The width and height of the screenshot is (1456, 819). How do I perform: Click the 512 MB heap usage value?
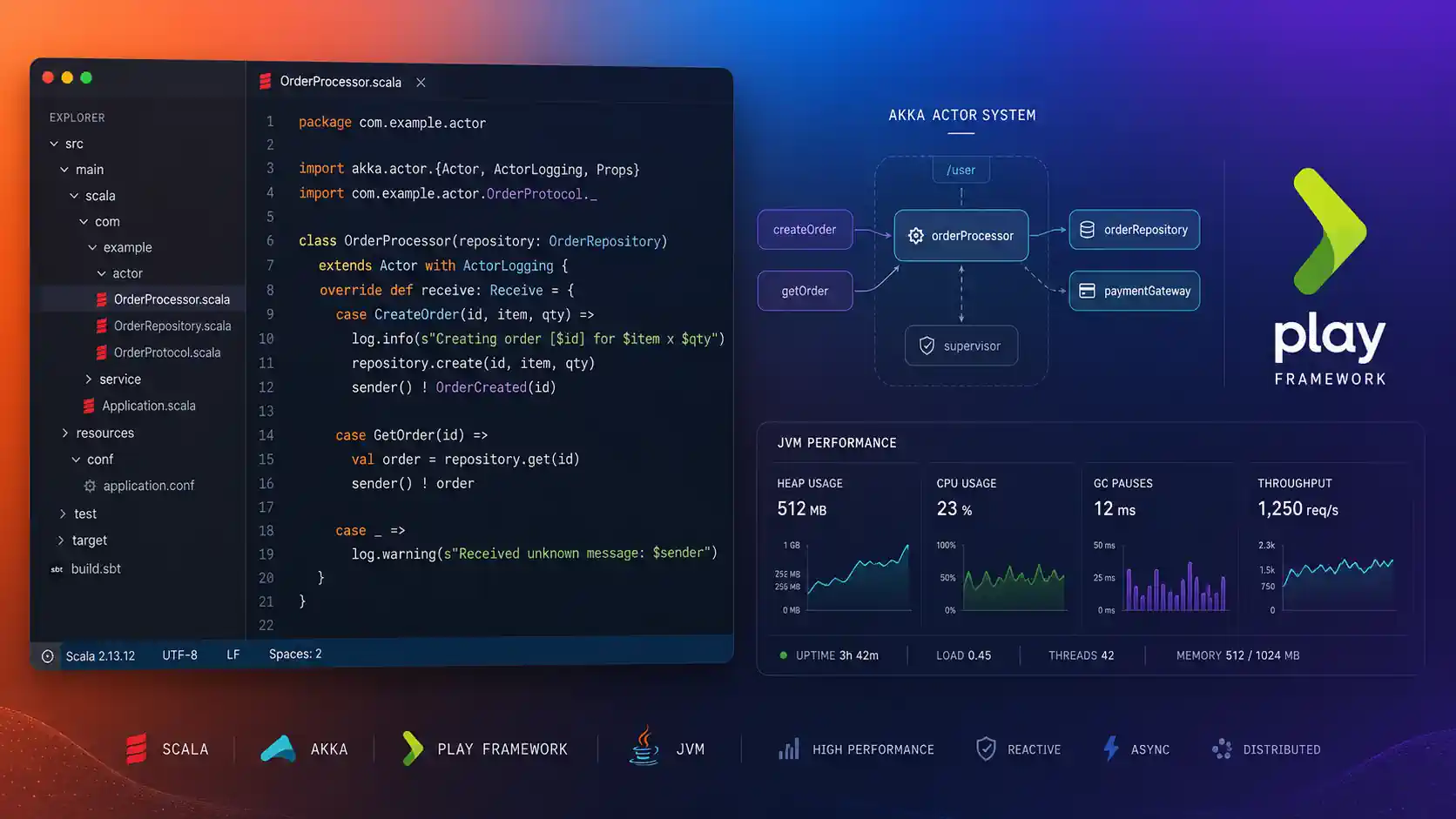pos(802,509)
